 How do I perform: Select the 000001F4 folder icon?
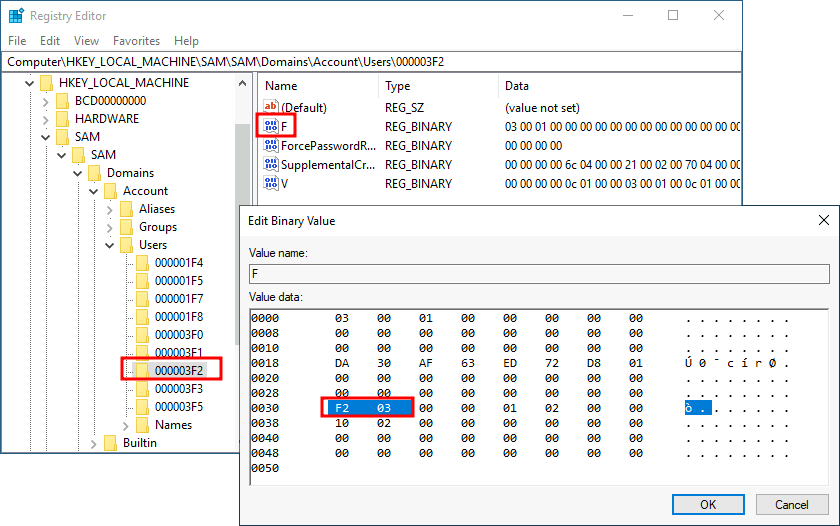(142, 263)
